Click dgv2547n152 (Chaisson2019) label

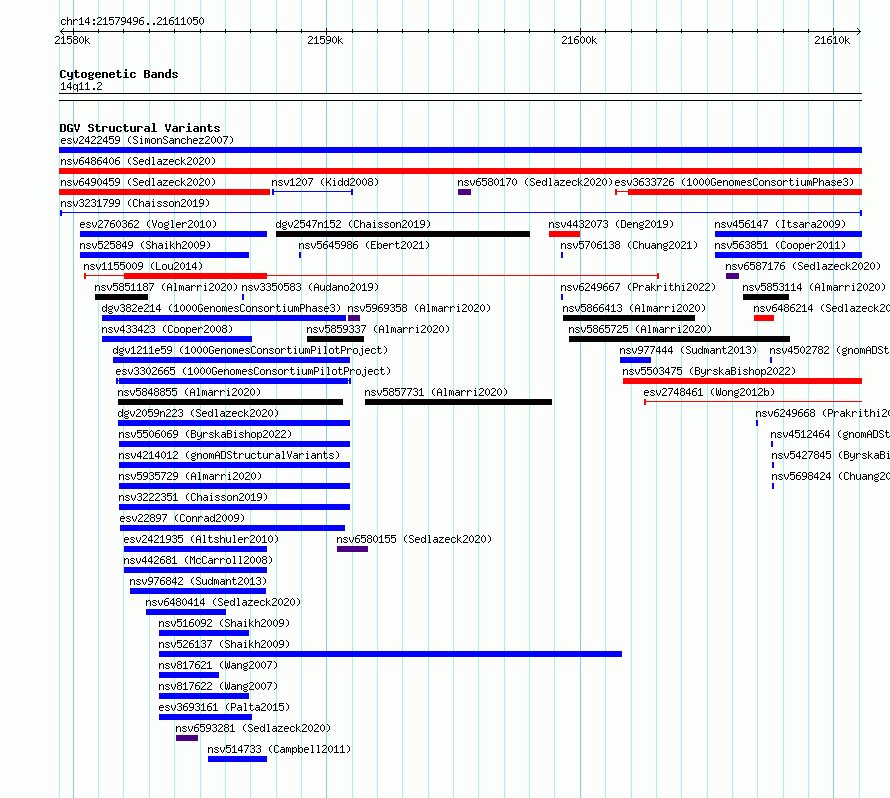353,224
